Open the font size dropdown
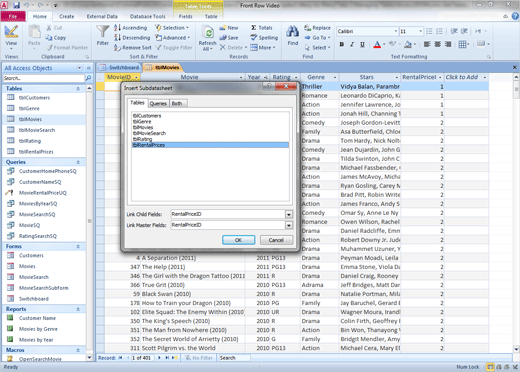 click(x=421, y=31)
